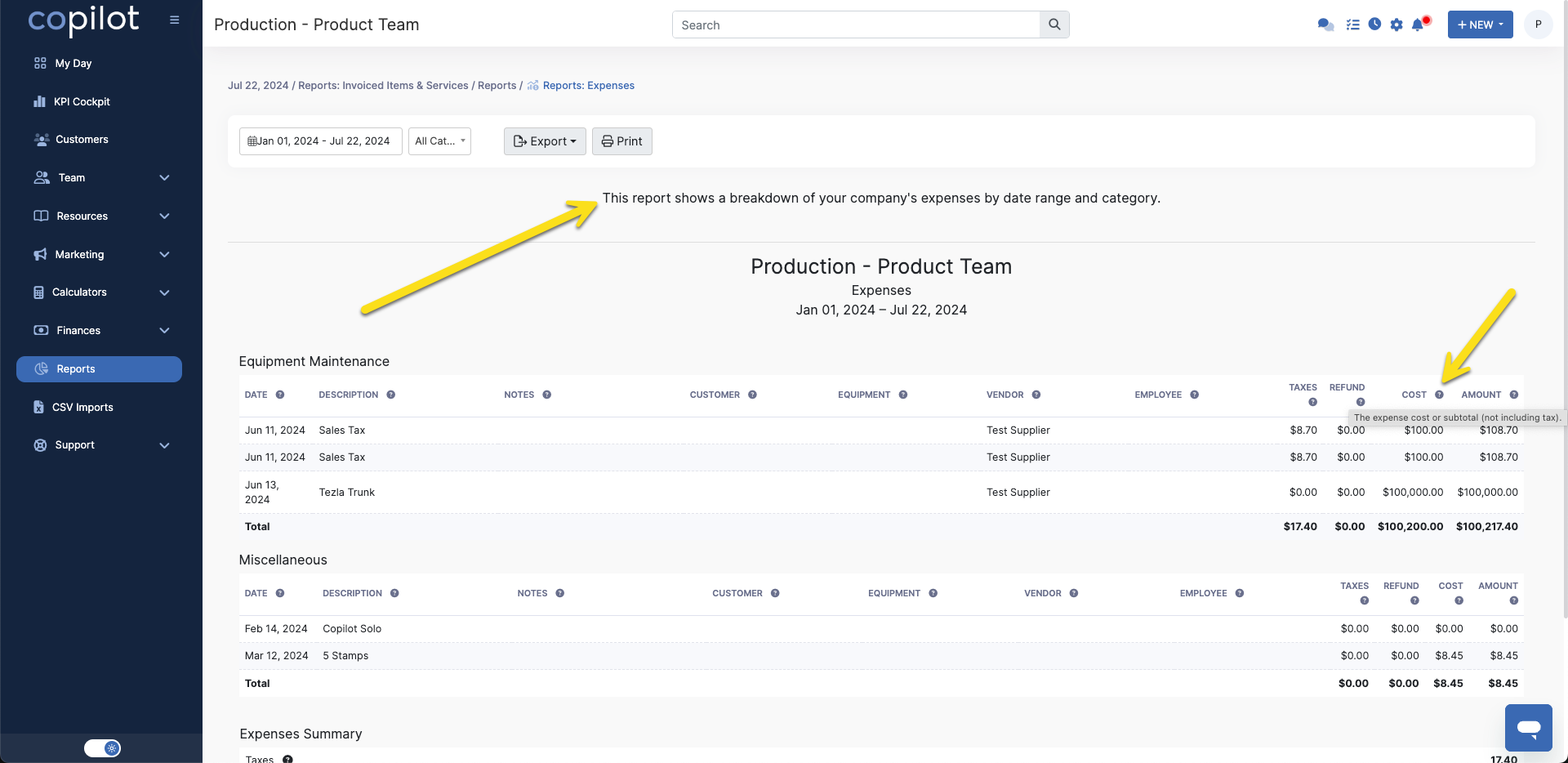
Task: Select Reports in the sidebar
Action: (99, 369)
